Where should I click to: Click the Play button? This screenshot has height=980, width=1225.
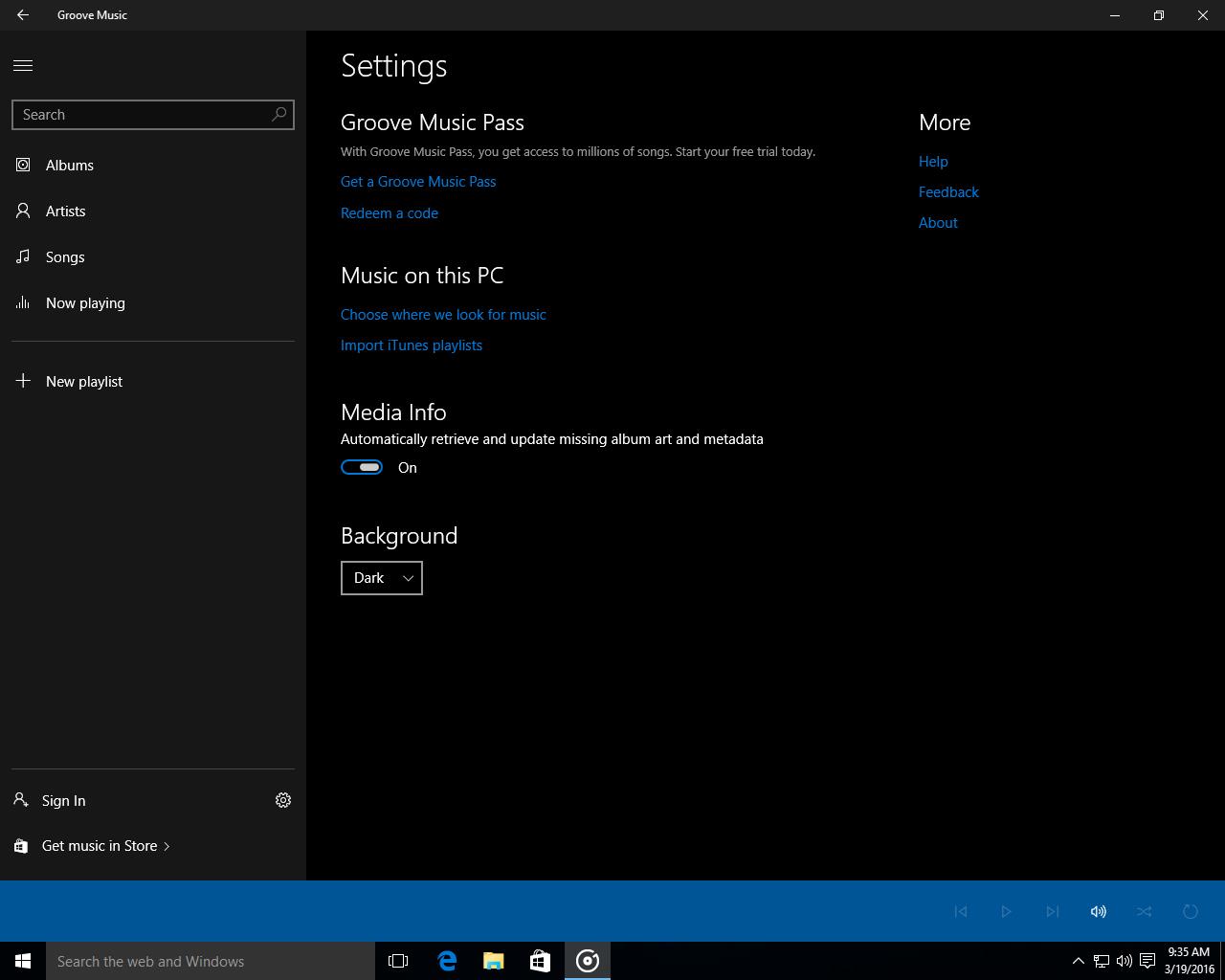(1007, 911)
